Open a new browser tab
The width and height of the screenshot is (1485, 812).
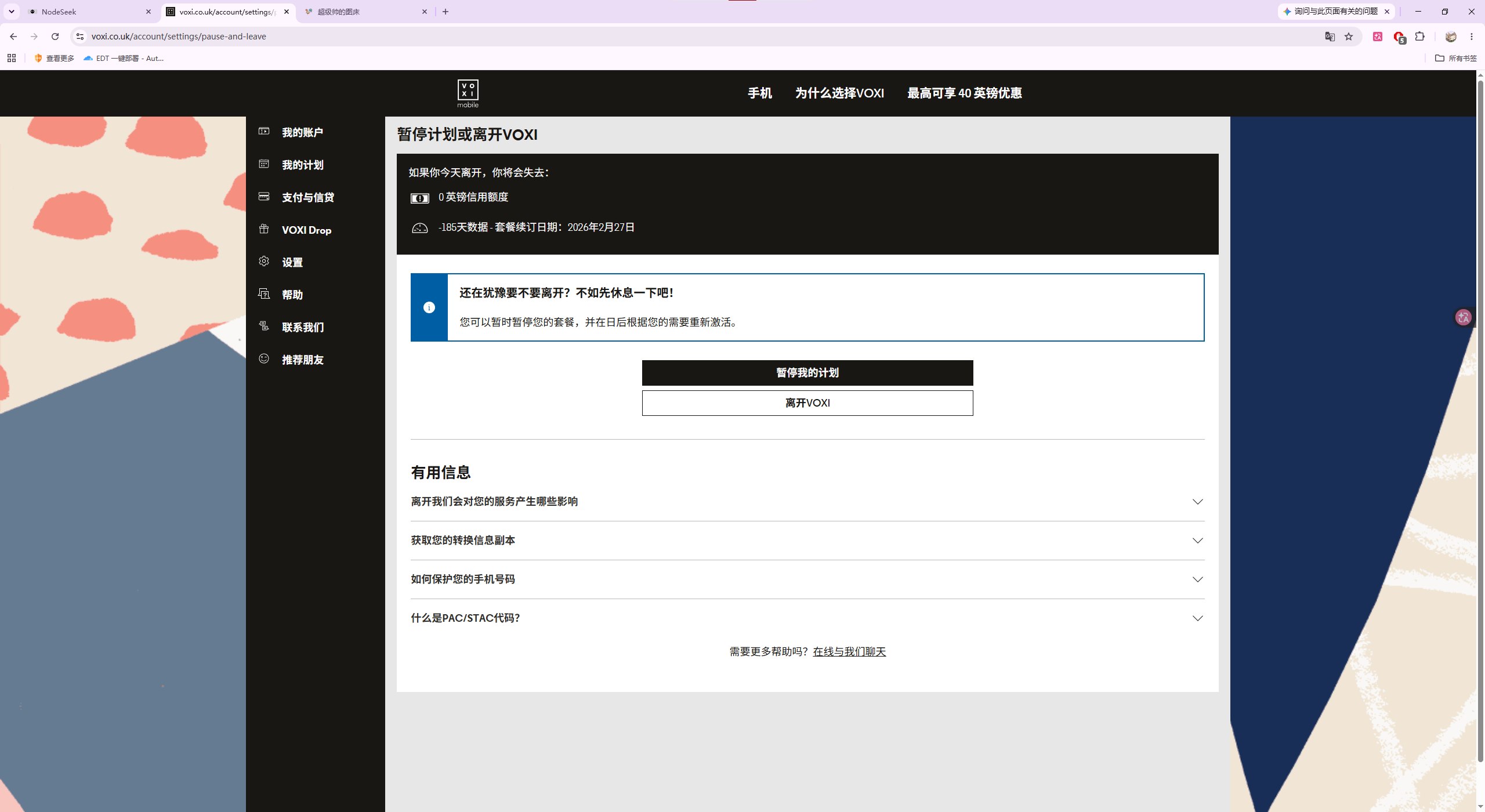tap(445, 12)
